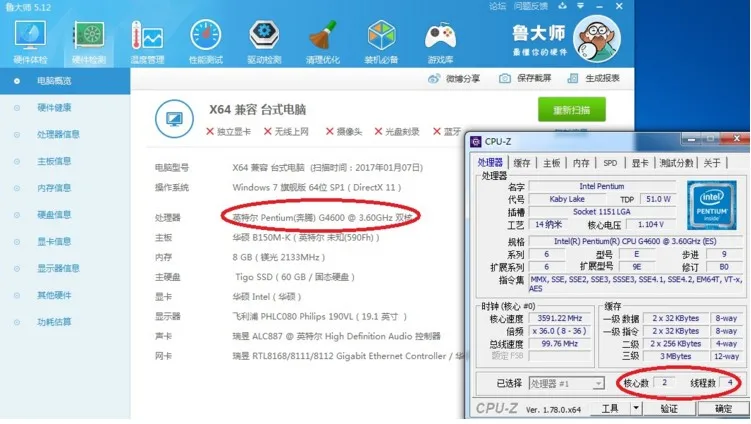Click the 生成报表 report icon

click(573, 79)
